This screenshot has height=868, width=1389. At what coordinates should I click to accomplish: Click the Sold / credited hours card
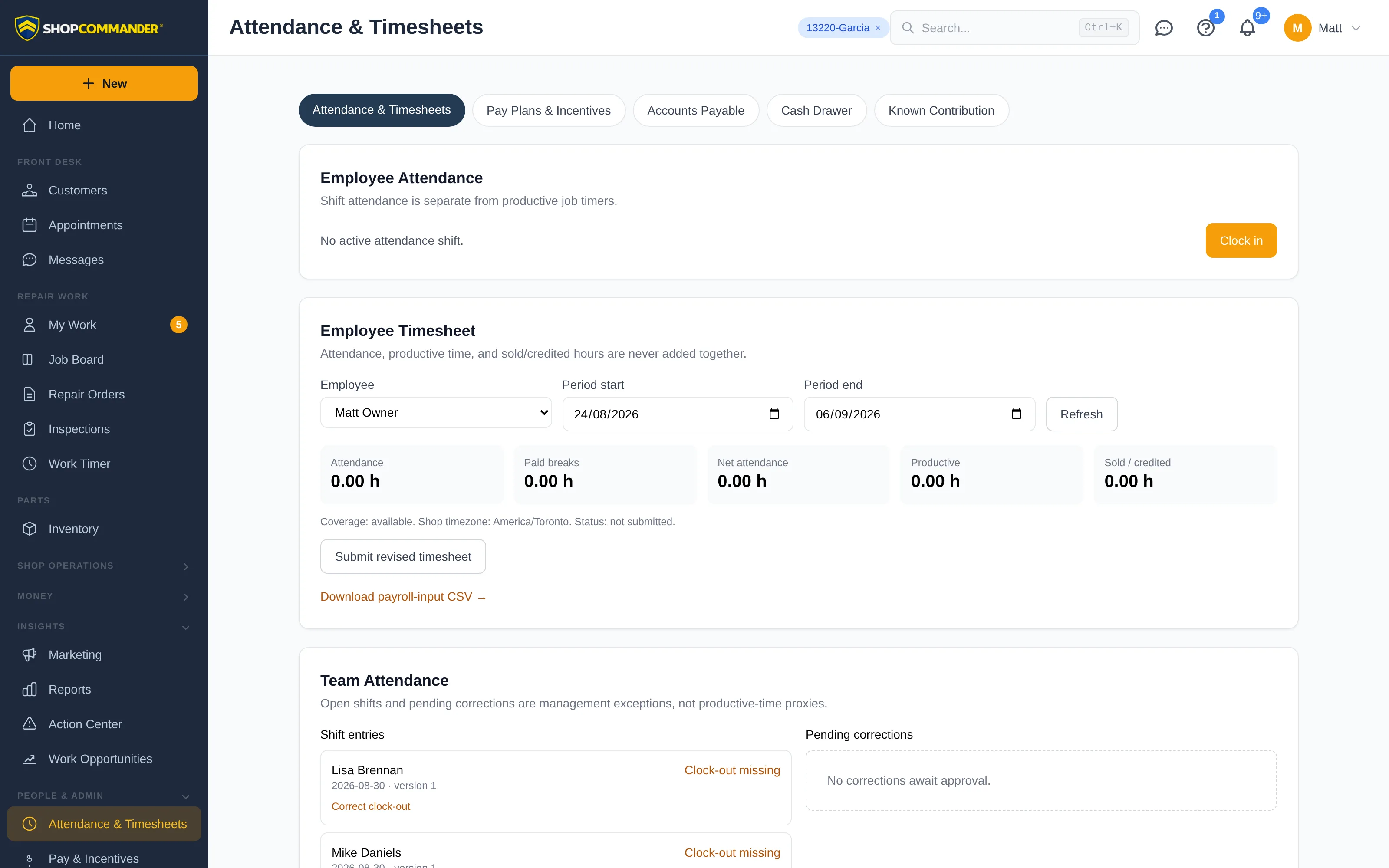click(1185, 475)
